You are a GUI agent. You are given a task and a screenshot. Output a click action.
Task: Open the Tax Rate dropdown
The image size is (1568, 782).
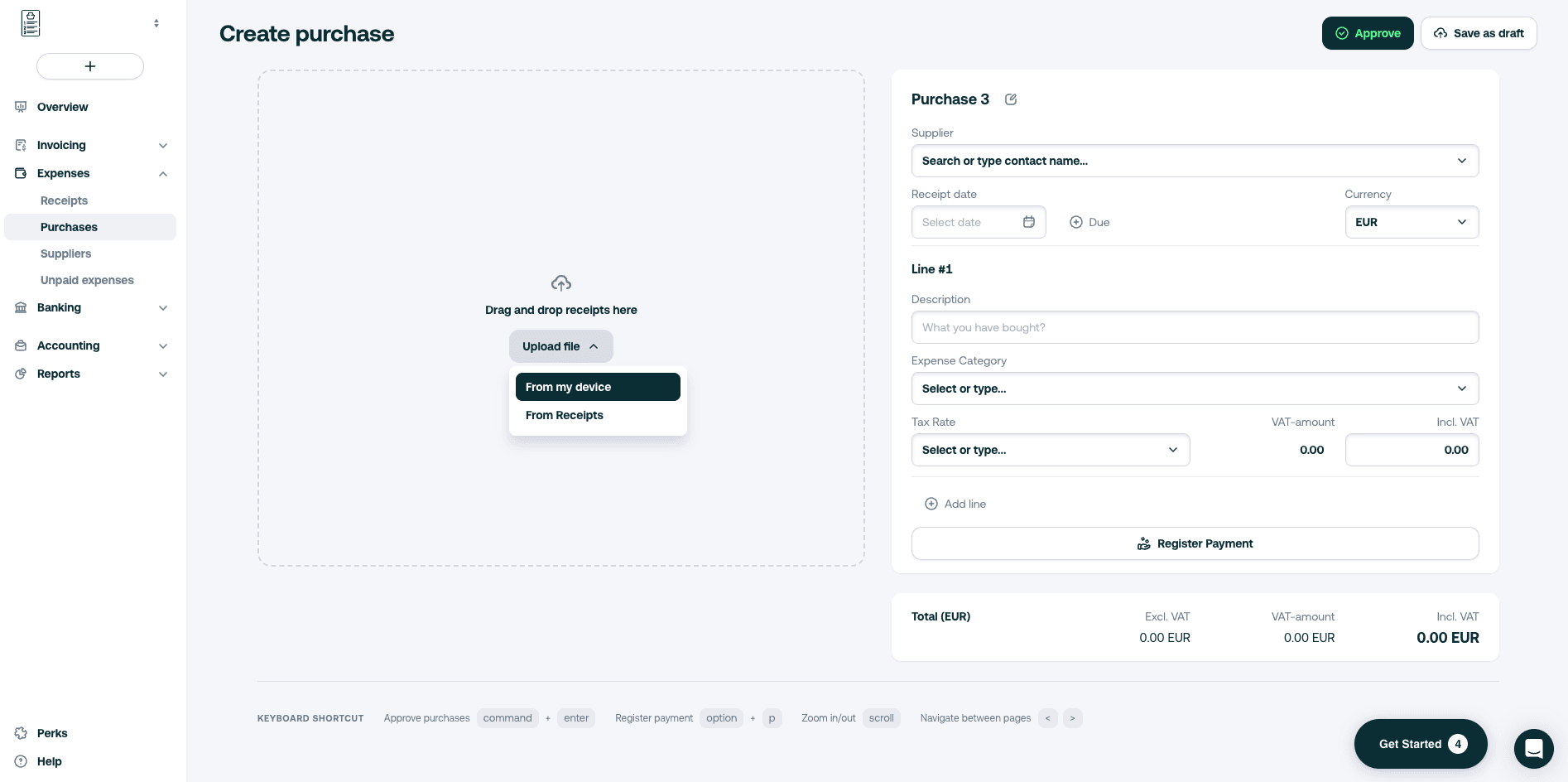pos(1051,450)
